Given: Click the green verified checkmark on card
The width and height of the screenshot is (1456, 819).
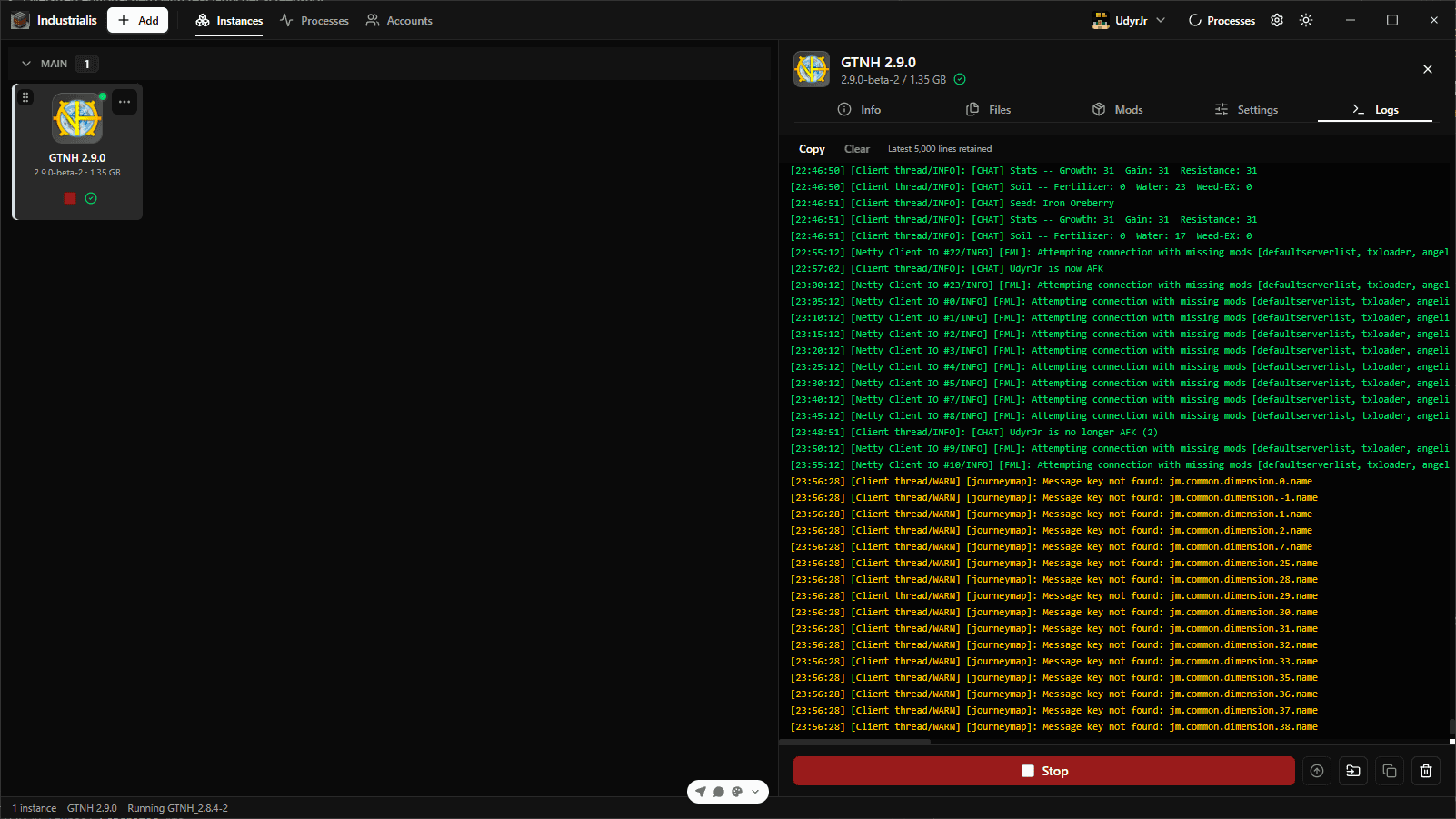Looking at the screenshot, I should click(91, 198).
